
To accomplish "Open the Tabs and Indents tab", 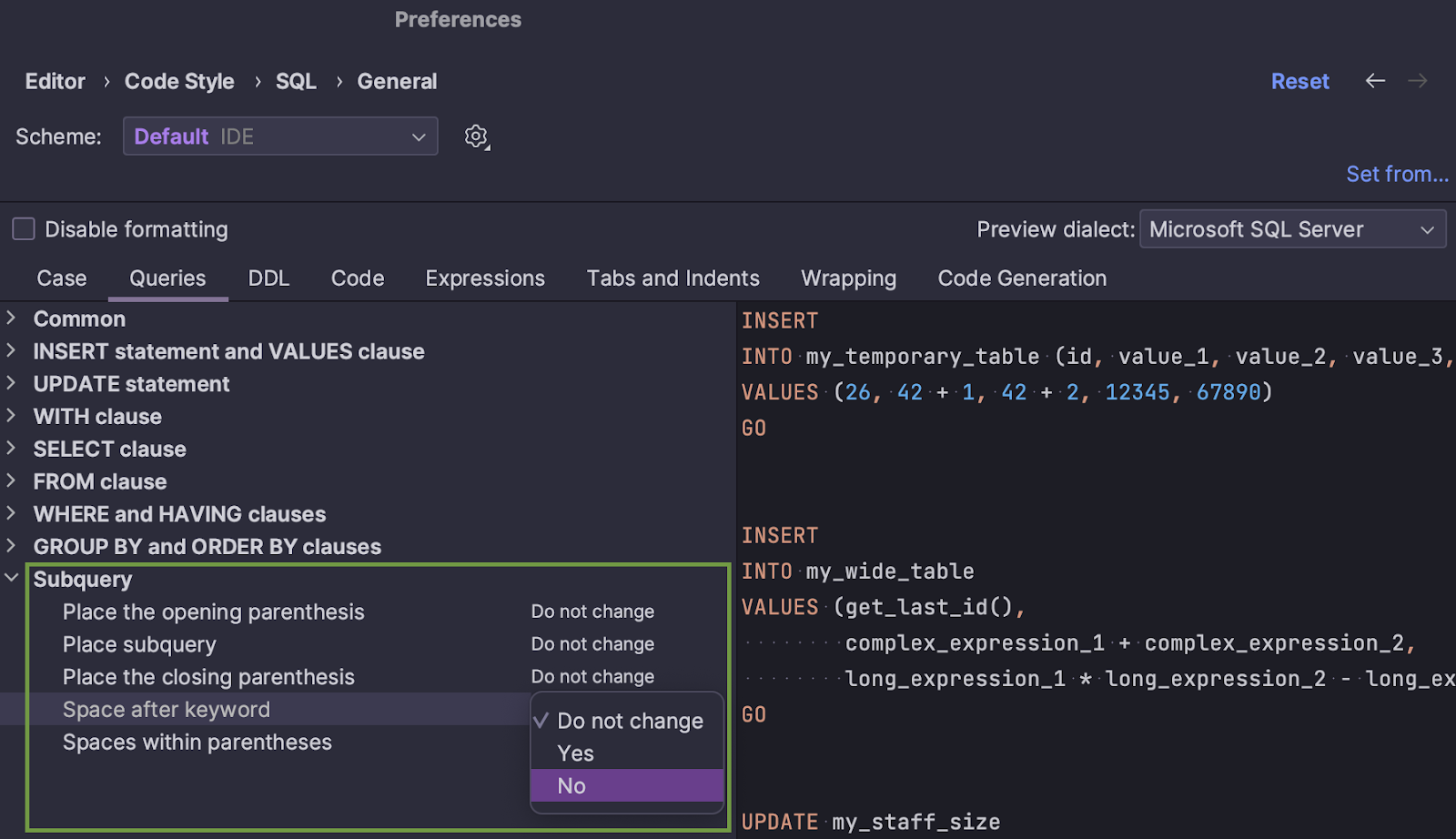I will coord(672,278).
